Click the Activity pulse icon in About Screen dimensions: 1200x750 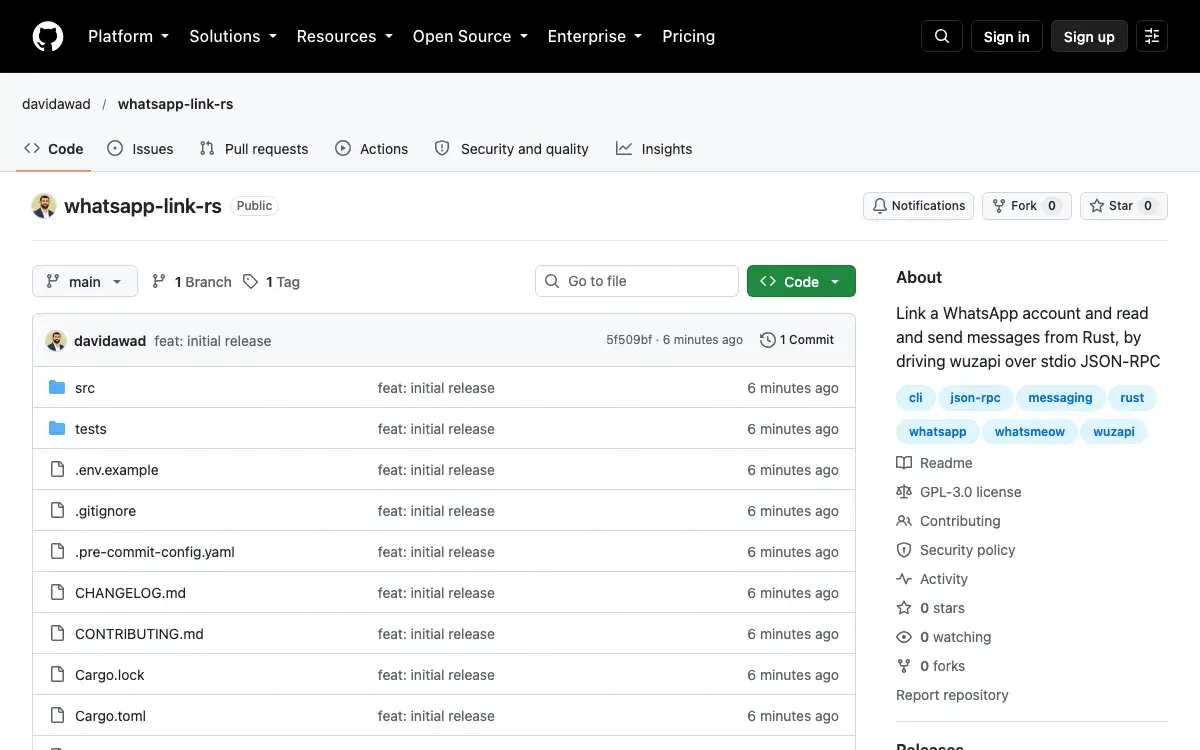pos(904,579)
